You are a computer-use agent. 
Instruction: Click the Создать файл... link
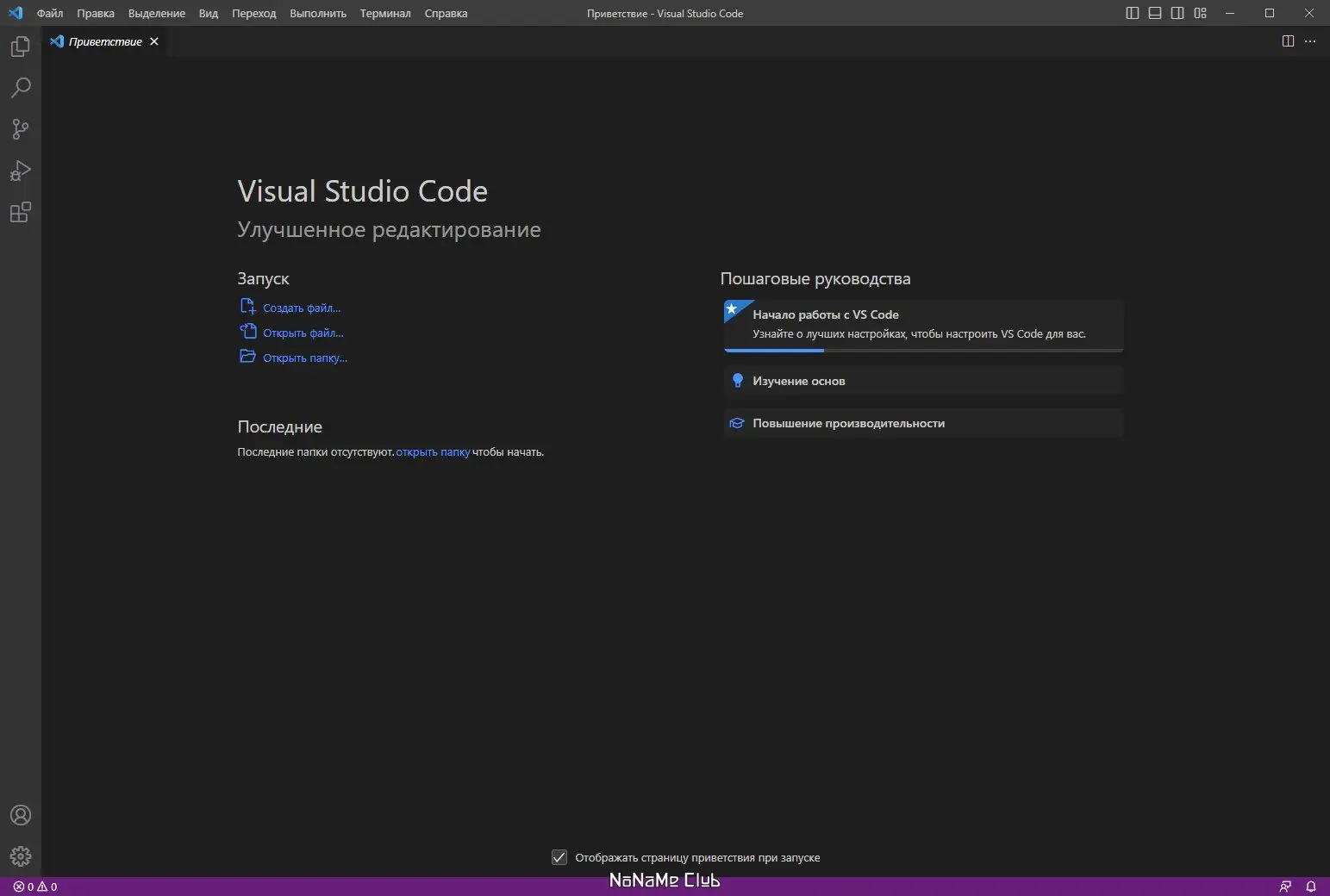301,308
